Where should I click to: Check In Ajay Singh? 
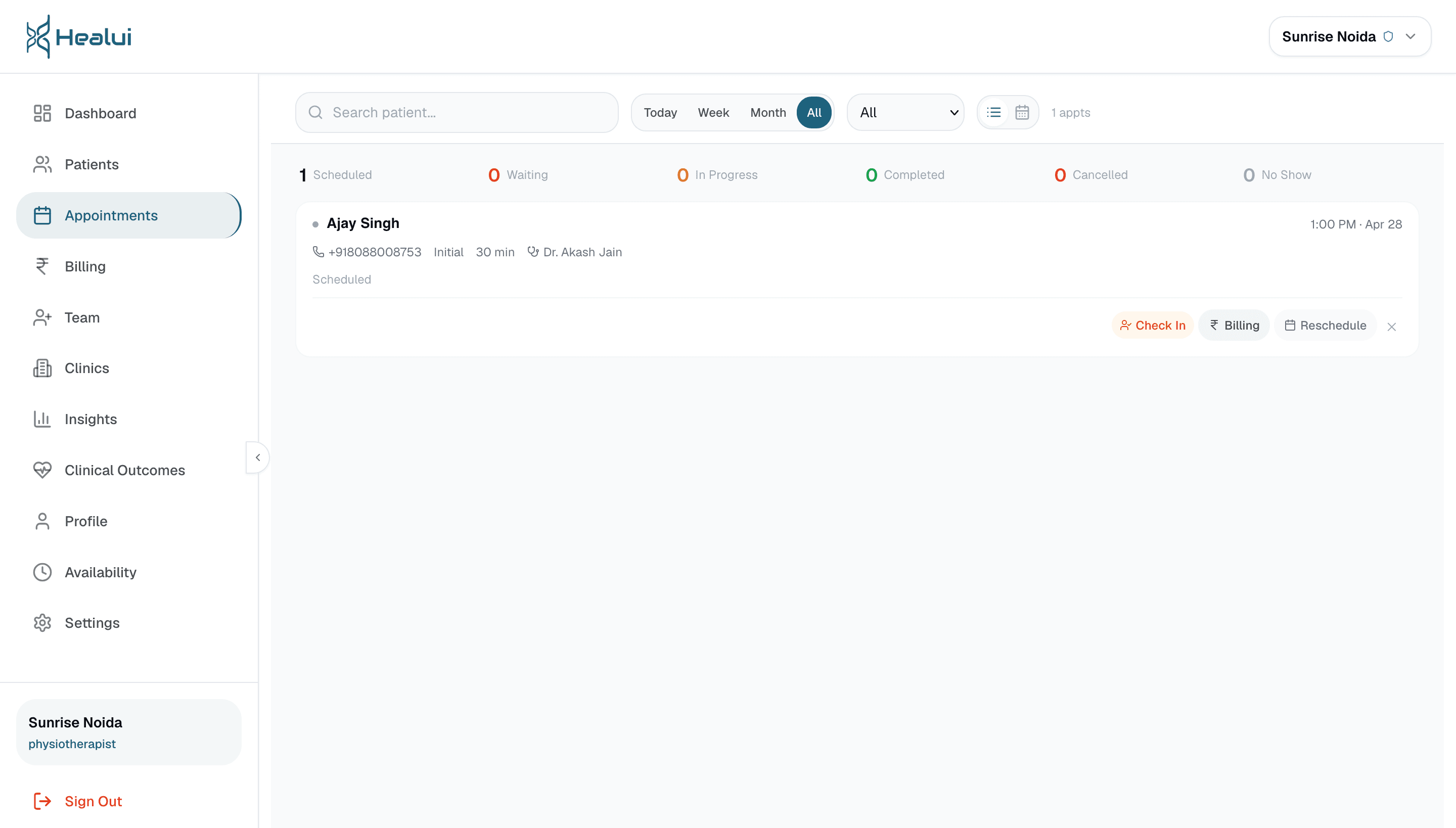pos(1152,326)
